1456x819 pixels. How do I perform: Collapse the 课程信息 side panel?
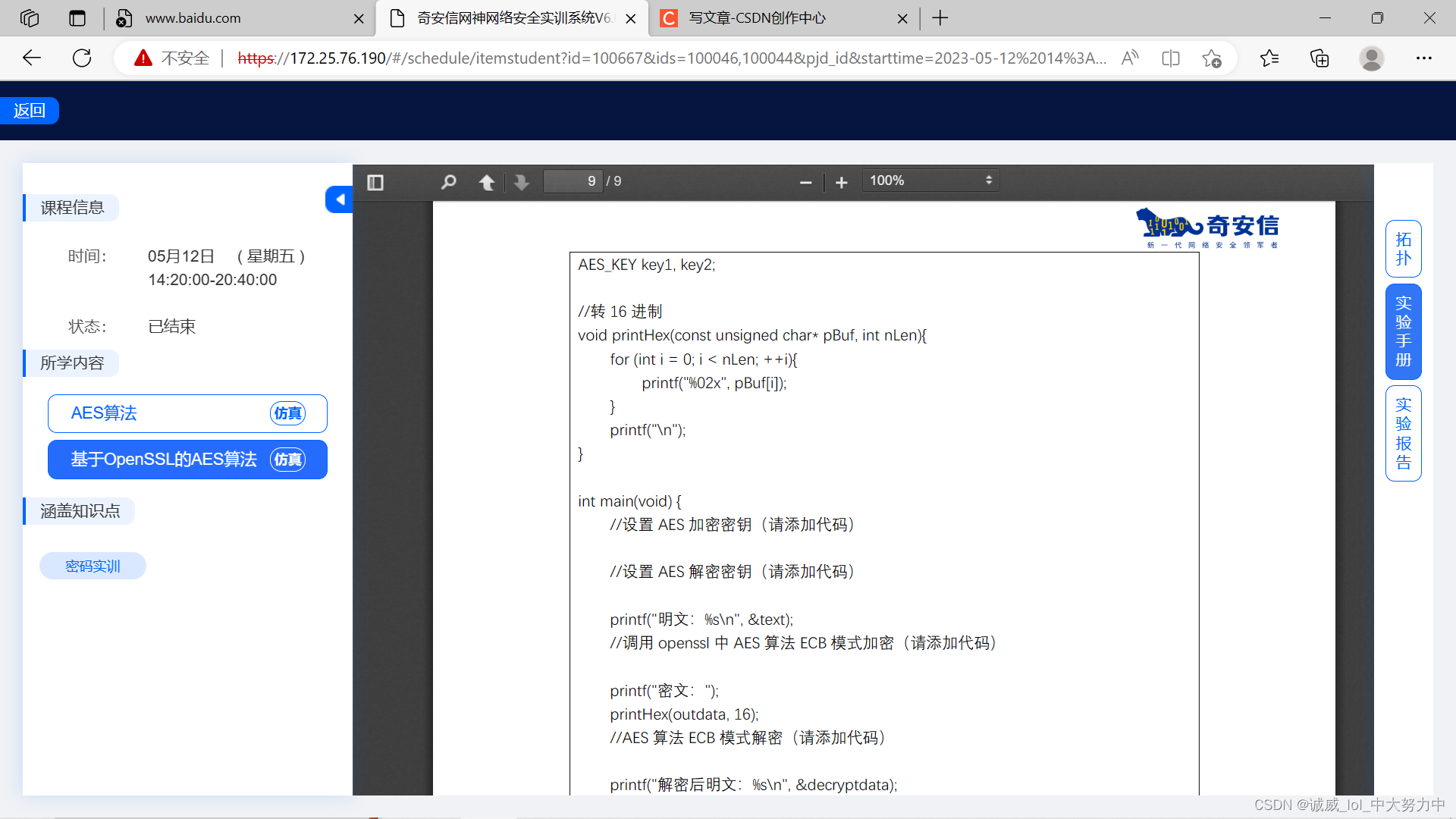click(339, 199)
